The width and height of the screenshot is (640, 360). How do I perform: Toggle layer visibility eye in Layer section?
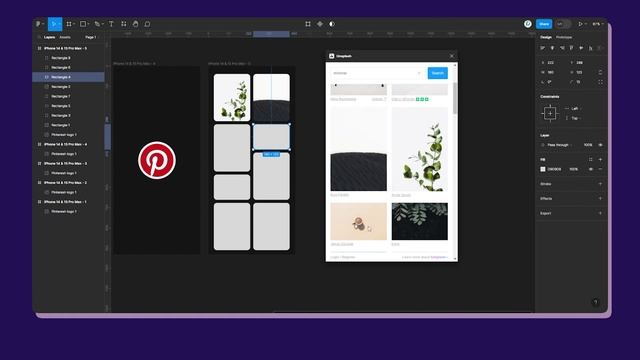600,145
